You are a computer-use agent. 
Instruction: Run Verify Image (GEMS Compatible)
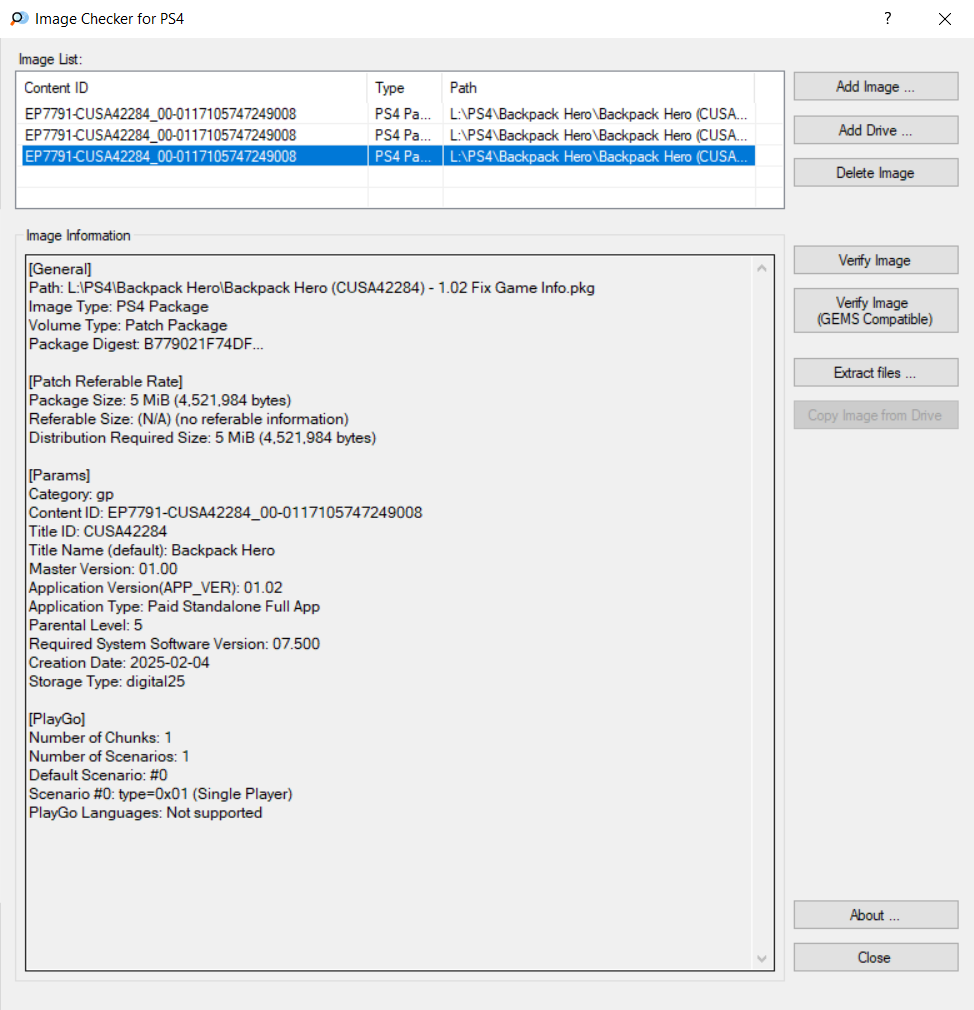coord(875,310)
